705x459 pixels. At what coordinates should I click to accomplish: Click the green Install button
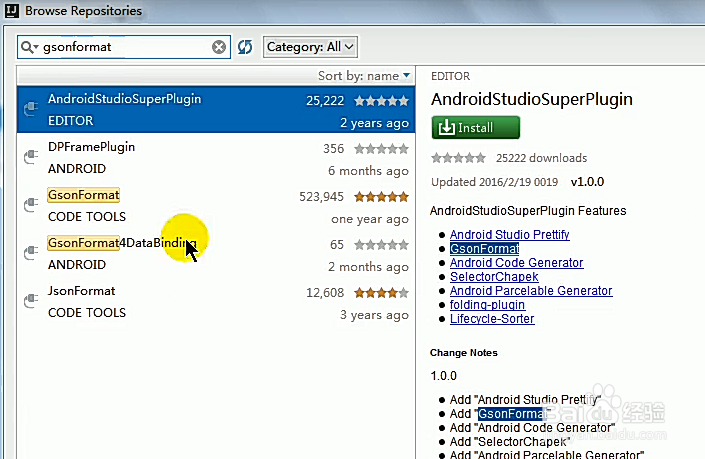pos(476,128)
